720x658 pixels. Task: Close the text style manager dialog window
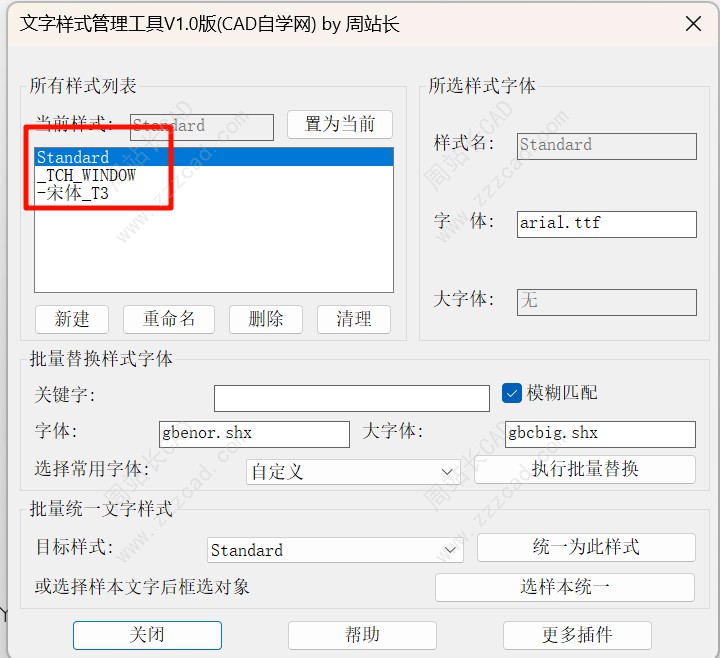690,24
